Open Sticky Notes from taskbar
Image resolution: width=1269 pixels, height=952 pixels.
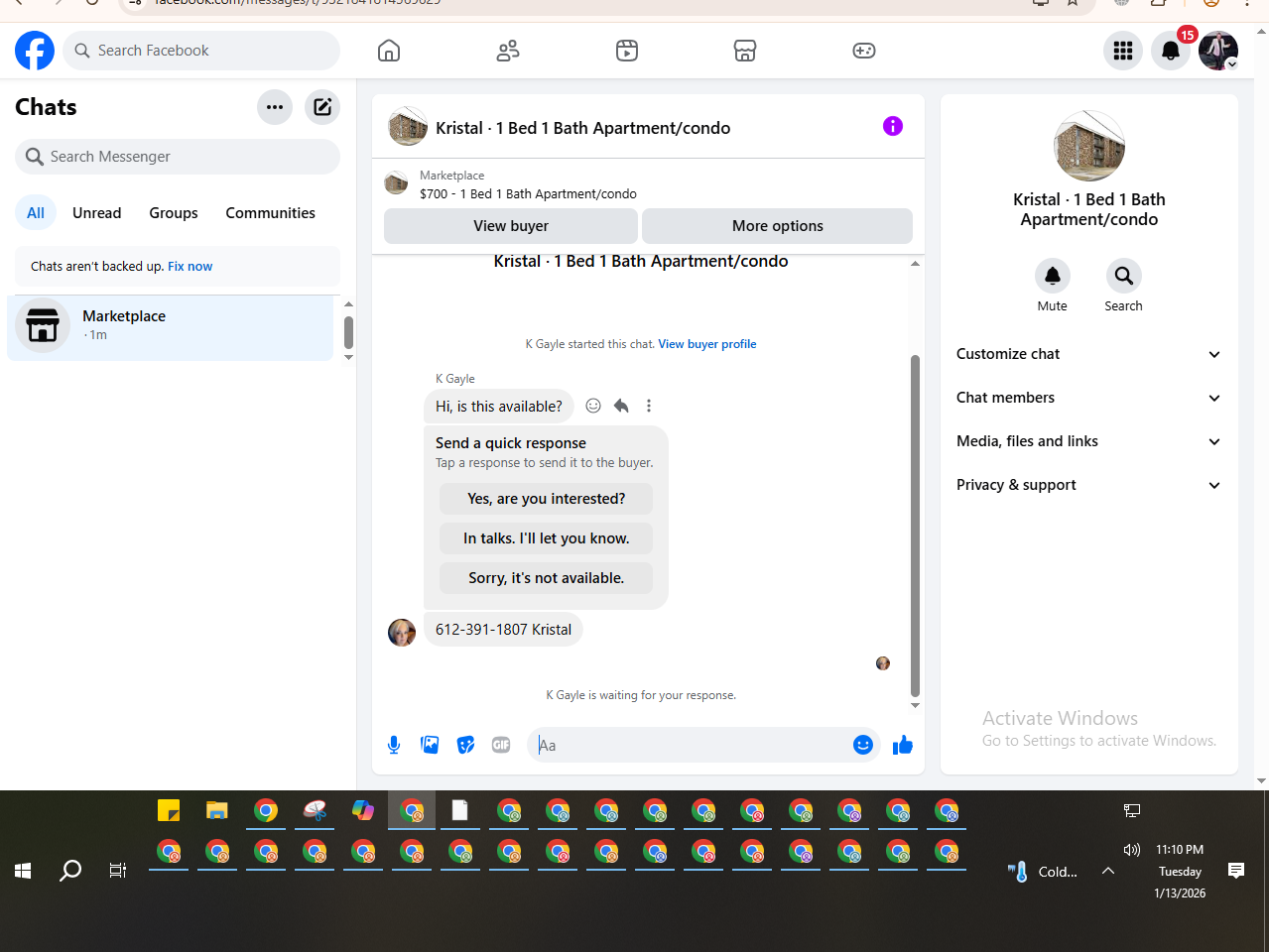click(x=169, y=810)
